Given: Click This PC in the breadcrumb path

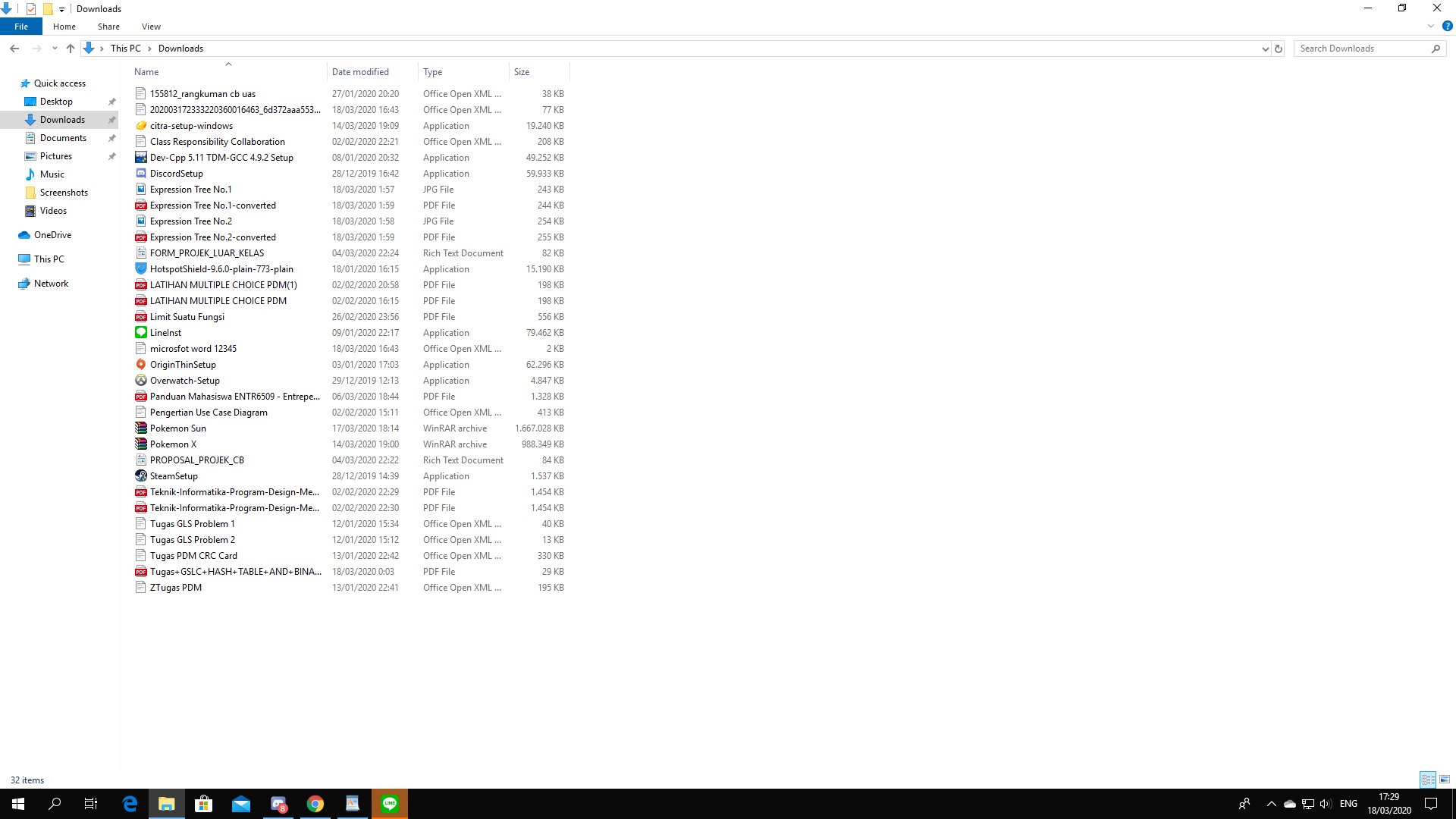Looking at the screenshot, I should pyautogui.click(x=125, y=49).
